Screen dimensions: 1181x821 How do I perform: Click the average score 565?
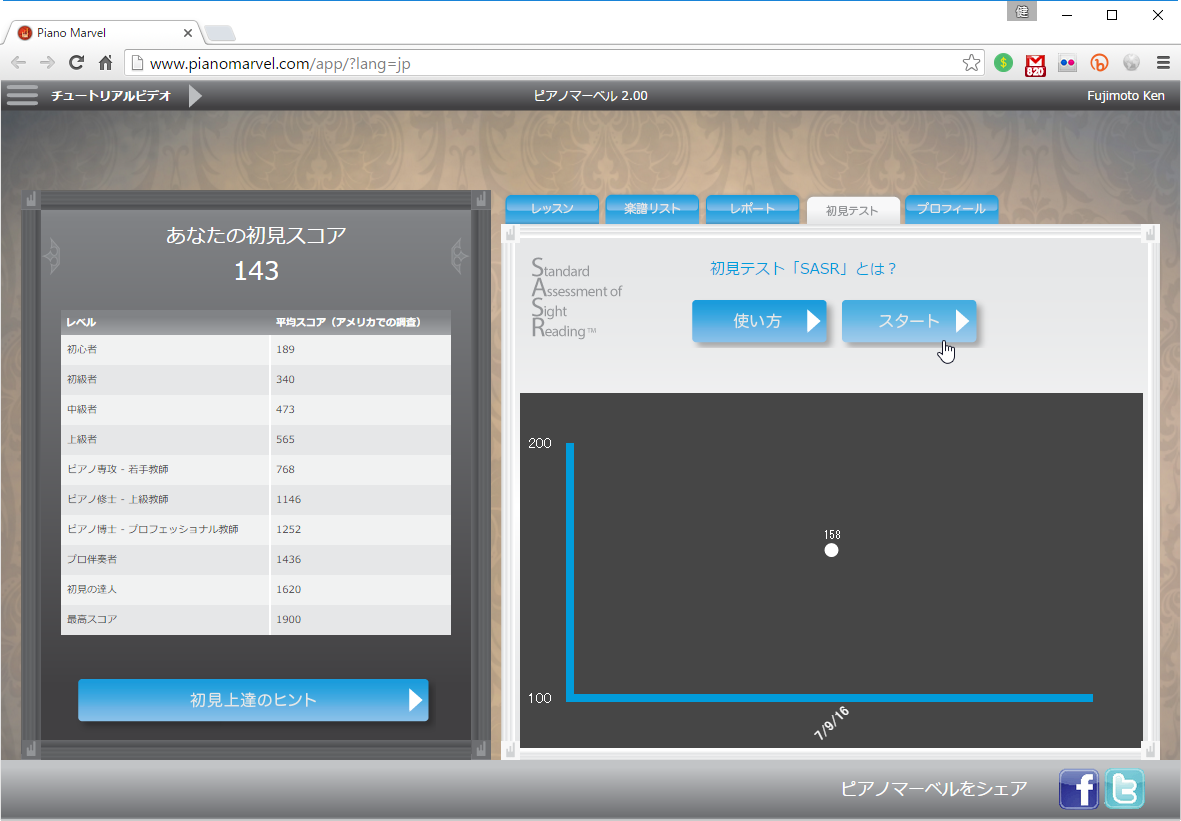click(285, 439)
